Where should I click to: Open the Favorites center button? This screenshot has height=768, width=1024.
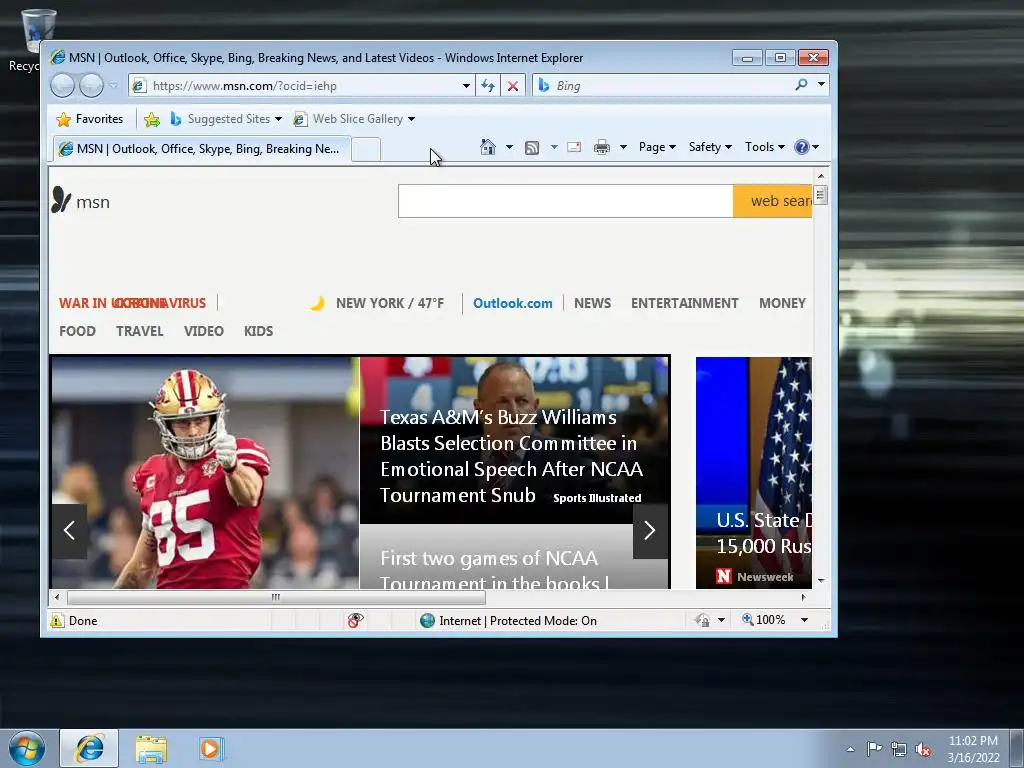coord(89,119)
